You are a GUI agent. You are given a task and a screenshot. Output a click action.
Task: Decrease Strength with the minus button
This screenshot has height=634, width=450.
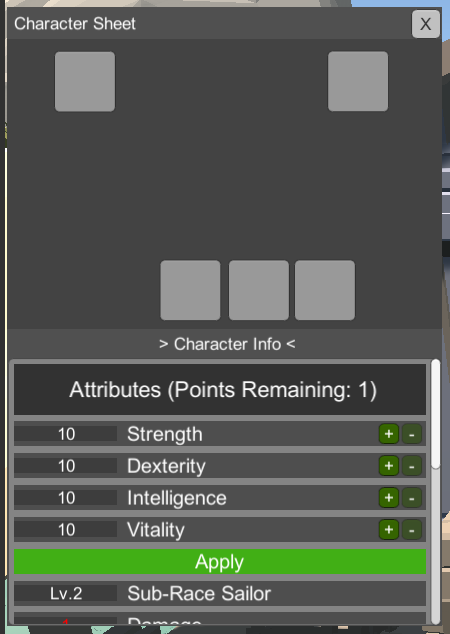[x=412, y=434]
